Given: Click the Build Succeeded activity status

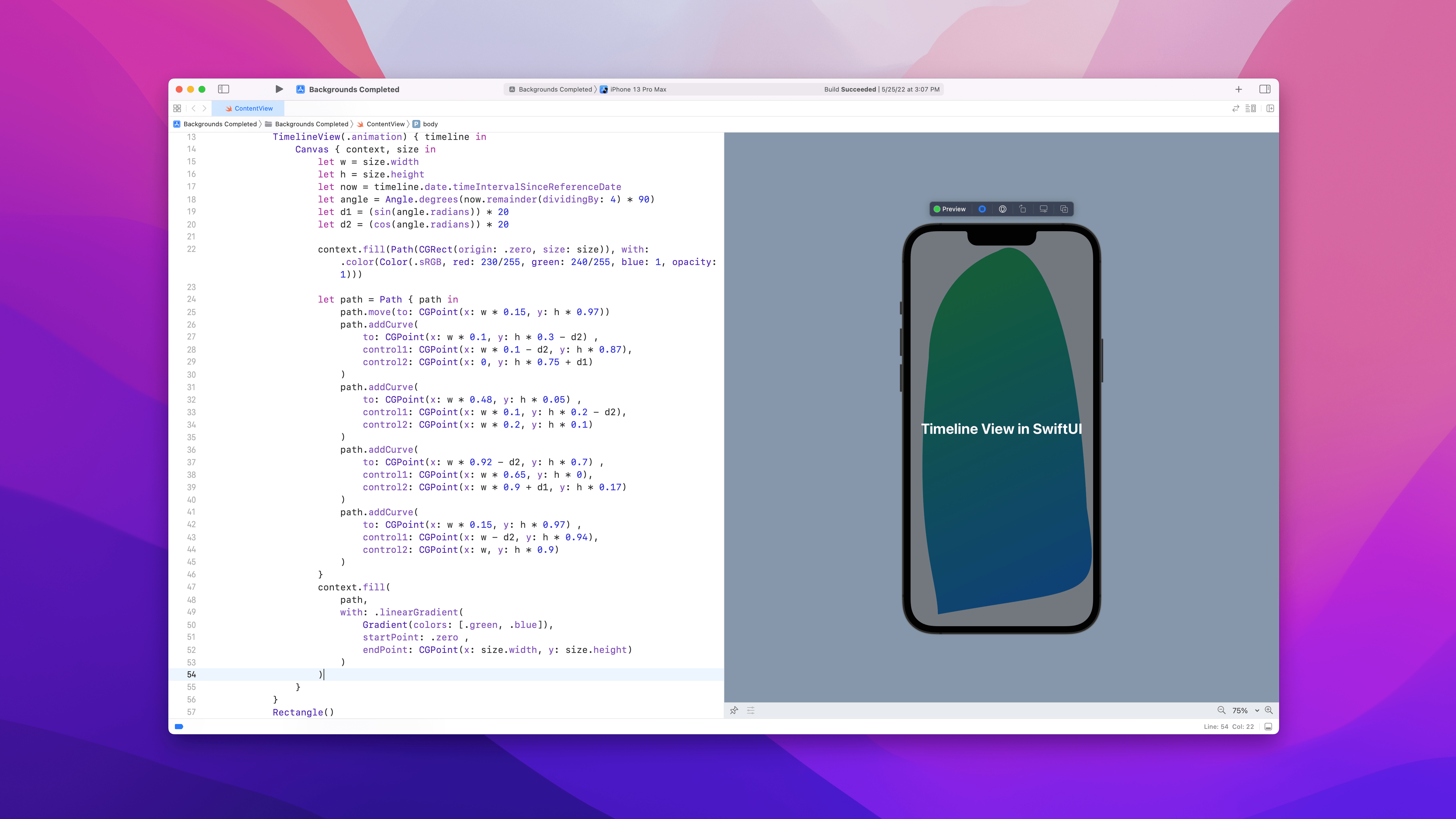Looking at the screenshot, I should click(x=849, y=89).
